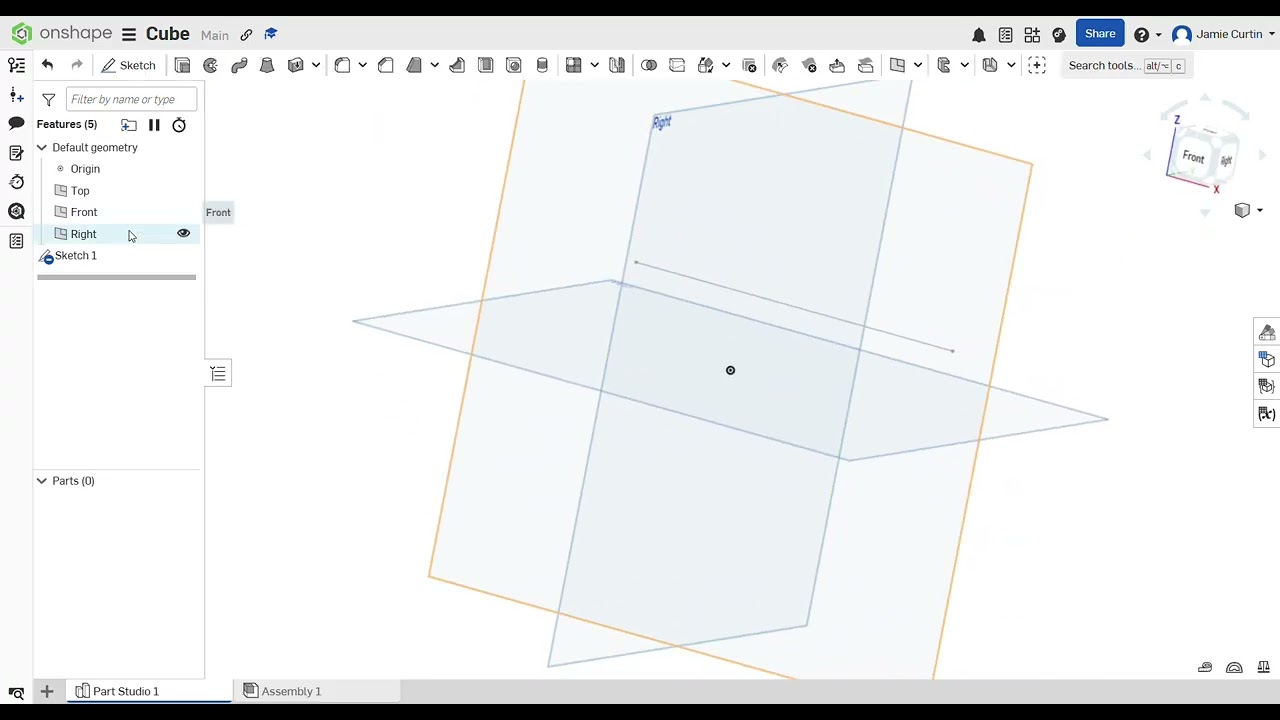This screenshot has height=720, width=1280.
Task: Click the Front face of view cube
Action: [1193, 157]
